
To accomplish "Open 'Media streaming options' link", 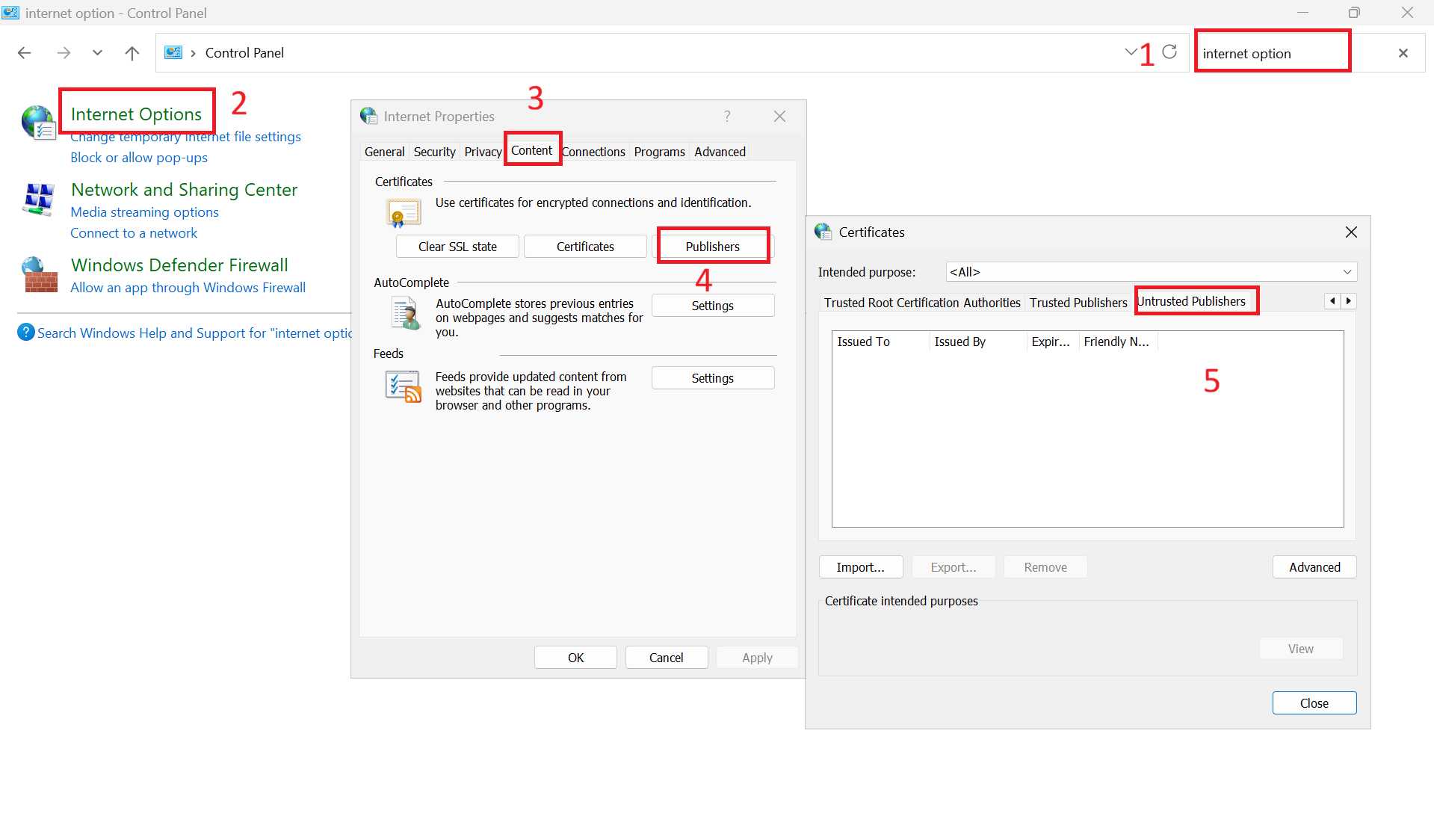I will click(144, 212).
